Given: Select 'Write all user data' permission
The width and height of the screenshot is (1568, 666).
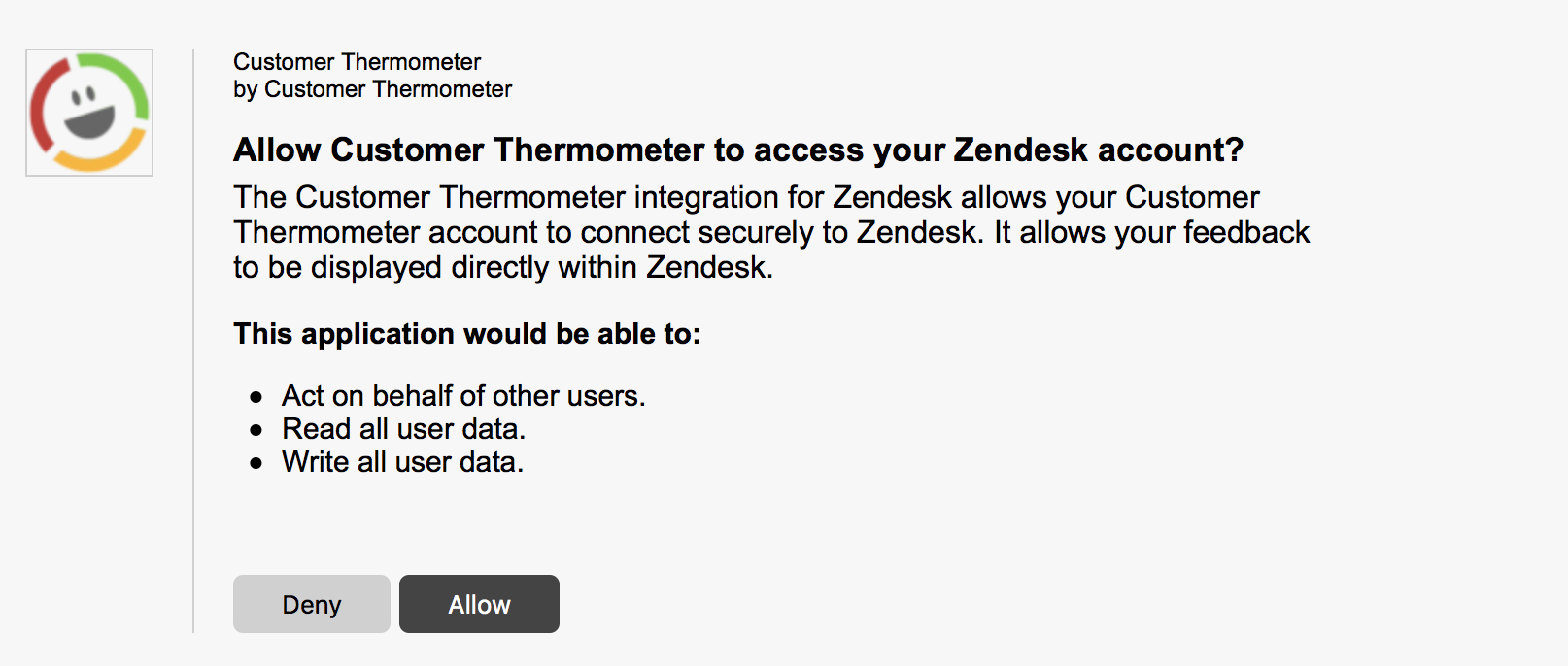Looking at the screenshot, I should click(x=402, y=462).
